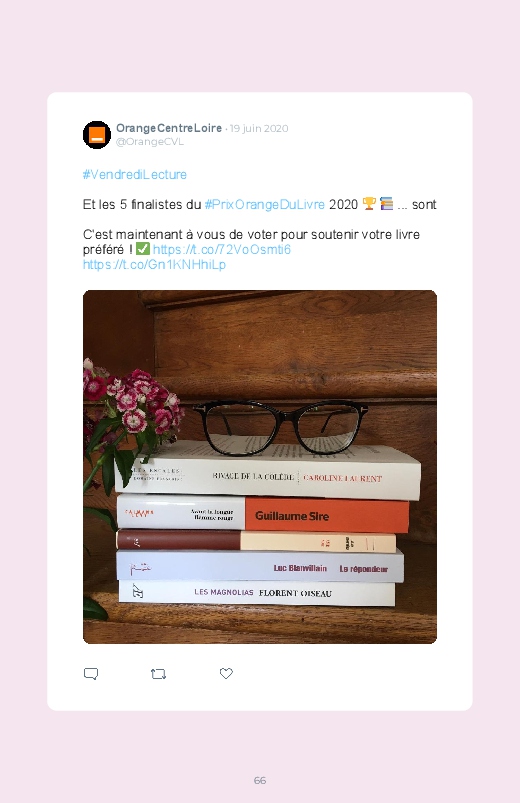Open the OrangeCentreLoire profile name
The width and height of the screenshot is (520, 803).
coord(169,128)
